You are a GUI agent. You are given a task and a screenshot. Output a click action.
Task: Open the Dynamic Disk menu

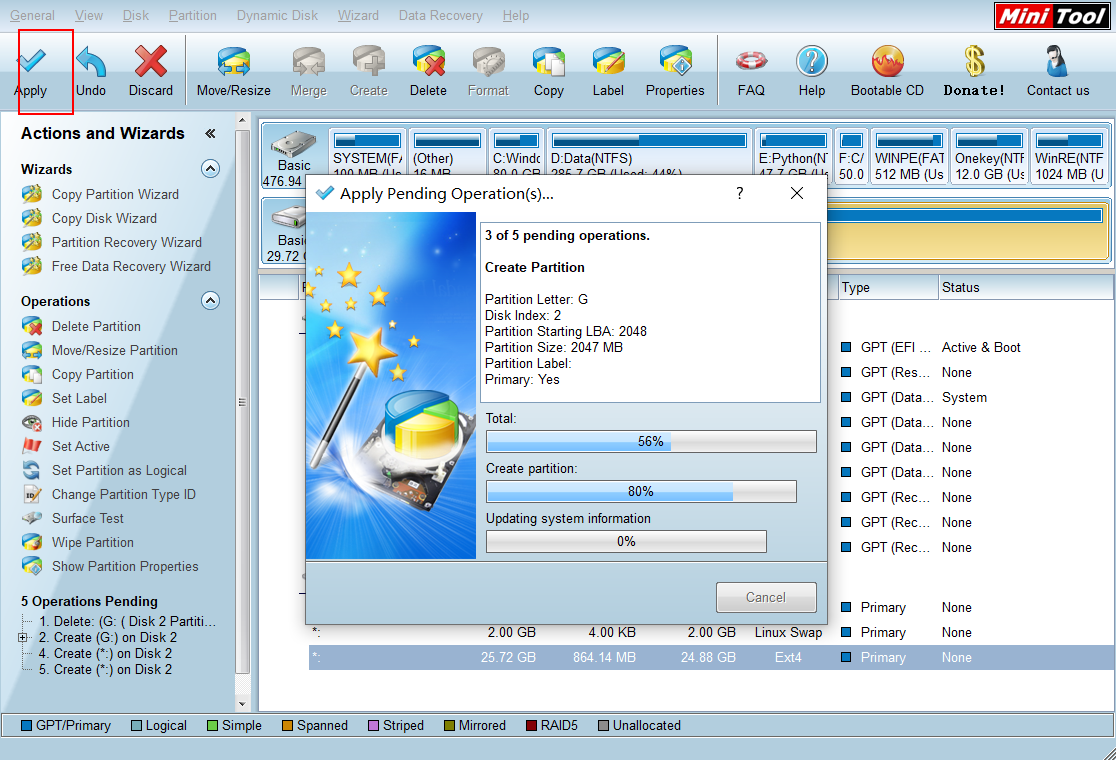tap(276, 15)
